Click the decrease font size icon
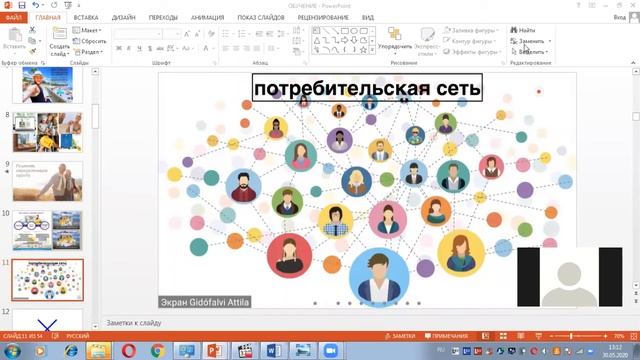 (197, 34)
